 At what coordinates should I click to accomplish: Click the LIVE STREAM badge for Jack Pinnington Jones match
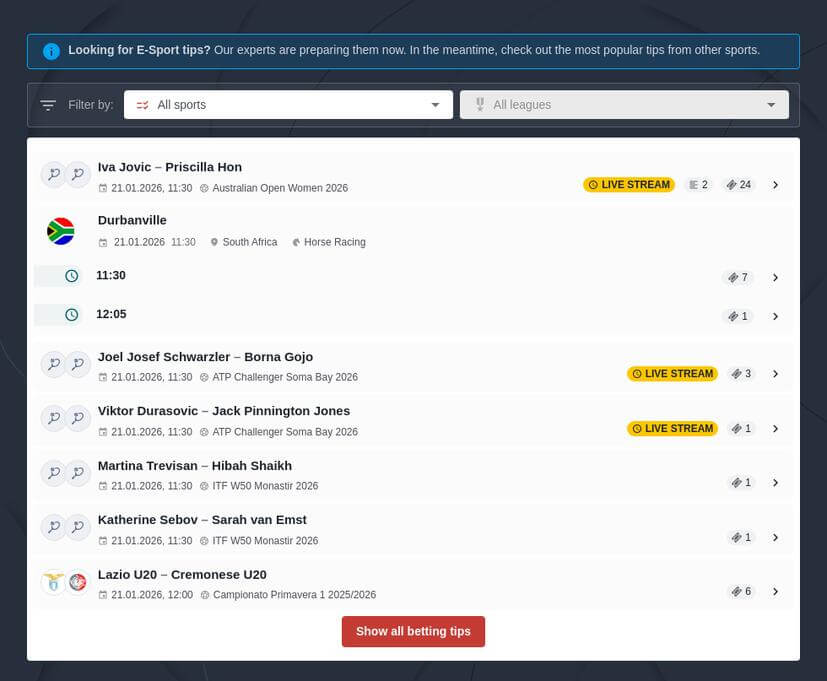(671, 428)
